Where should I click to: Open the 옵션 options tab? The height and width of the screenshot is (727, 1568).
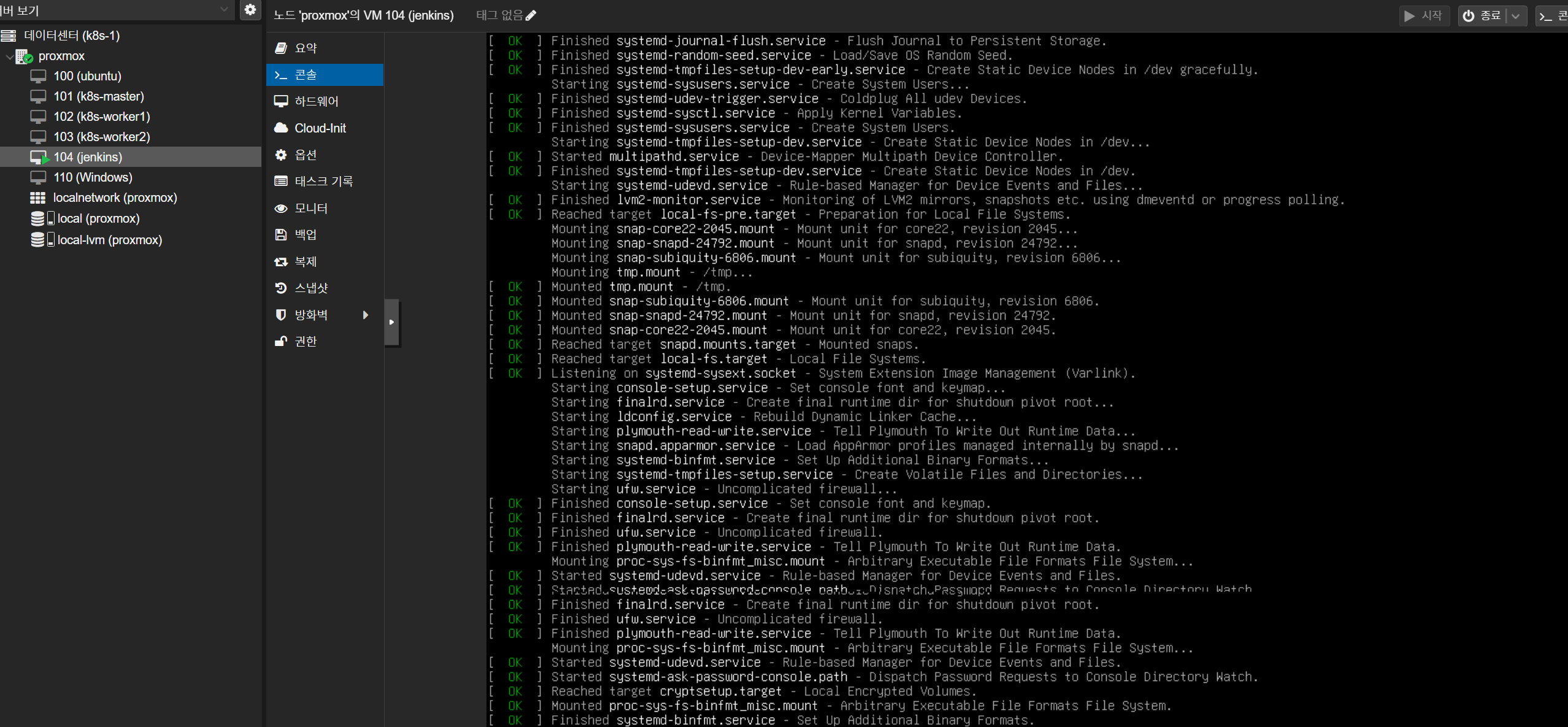point(325,155)
